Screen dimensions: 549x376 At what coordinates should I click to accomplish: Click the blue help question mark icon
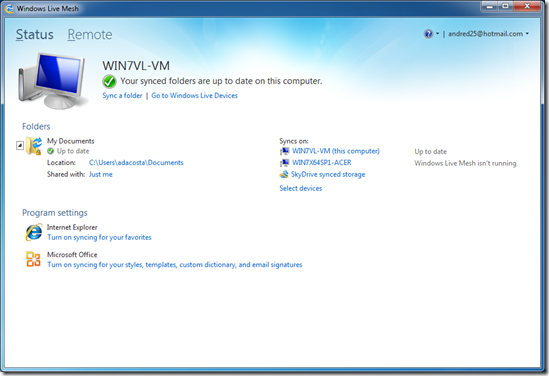[x=428, y=34]
